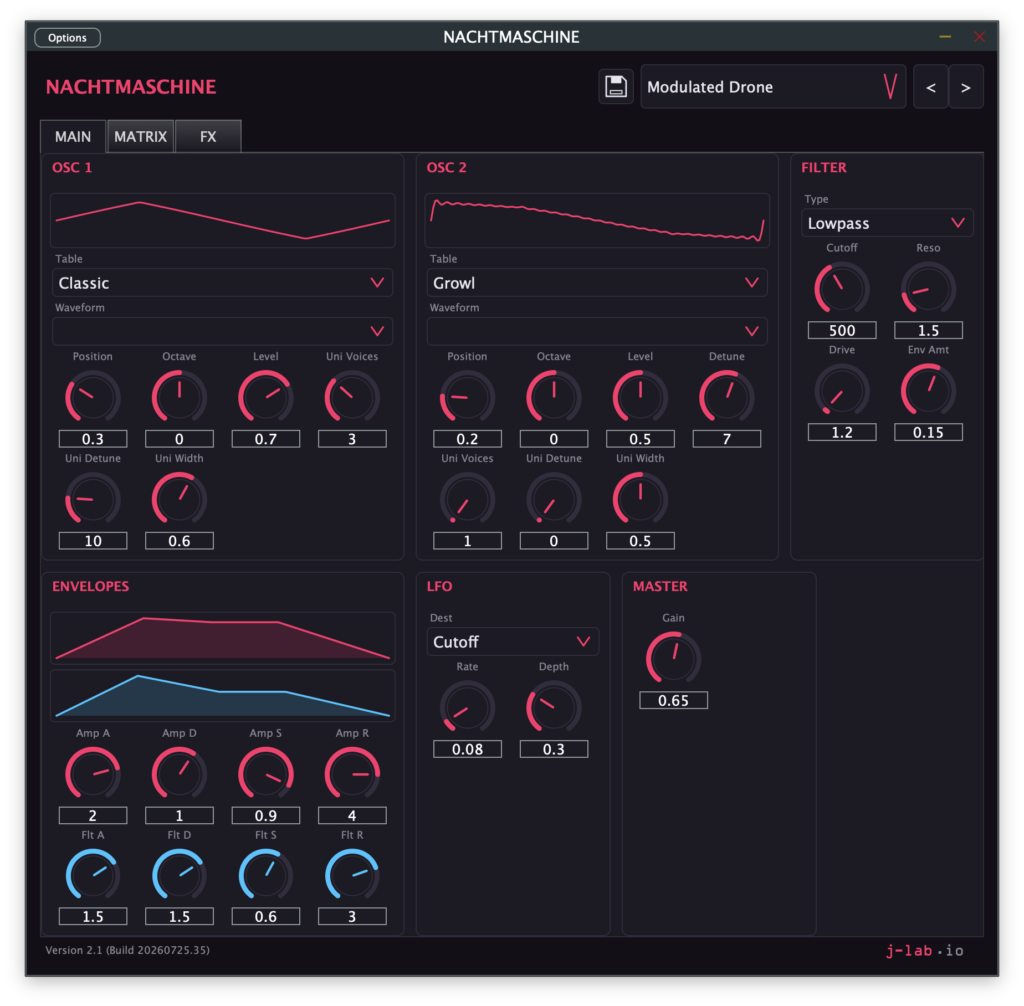1024x1006 pixels.
Task: Click the LFO Depth knob
Action: coord(554,707)
